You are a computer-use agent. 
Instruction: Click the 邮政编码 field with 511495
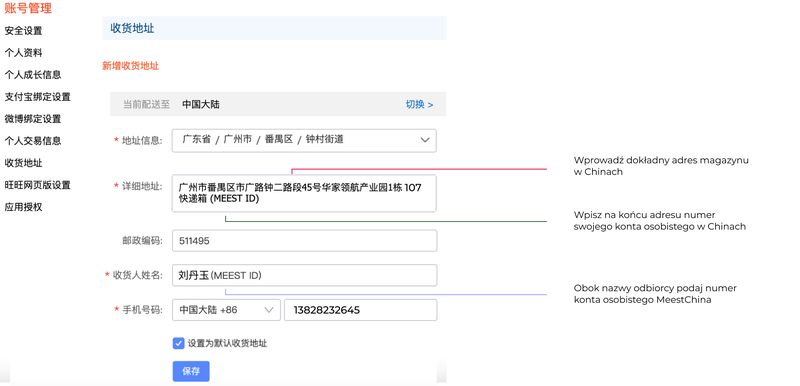(305, 241)
